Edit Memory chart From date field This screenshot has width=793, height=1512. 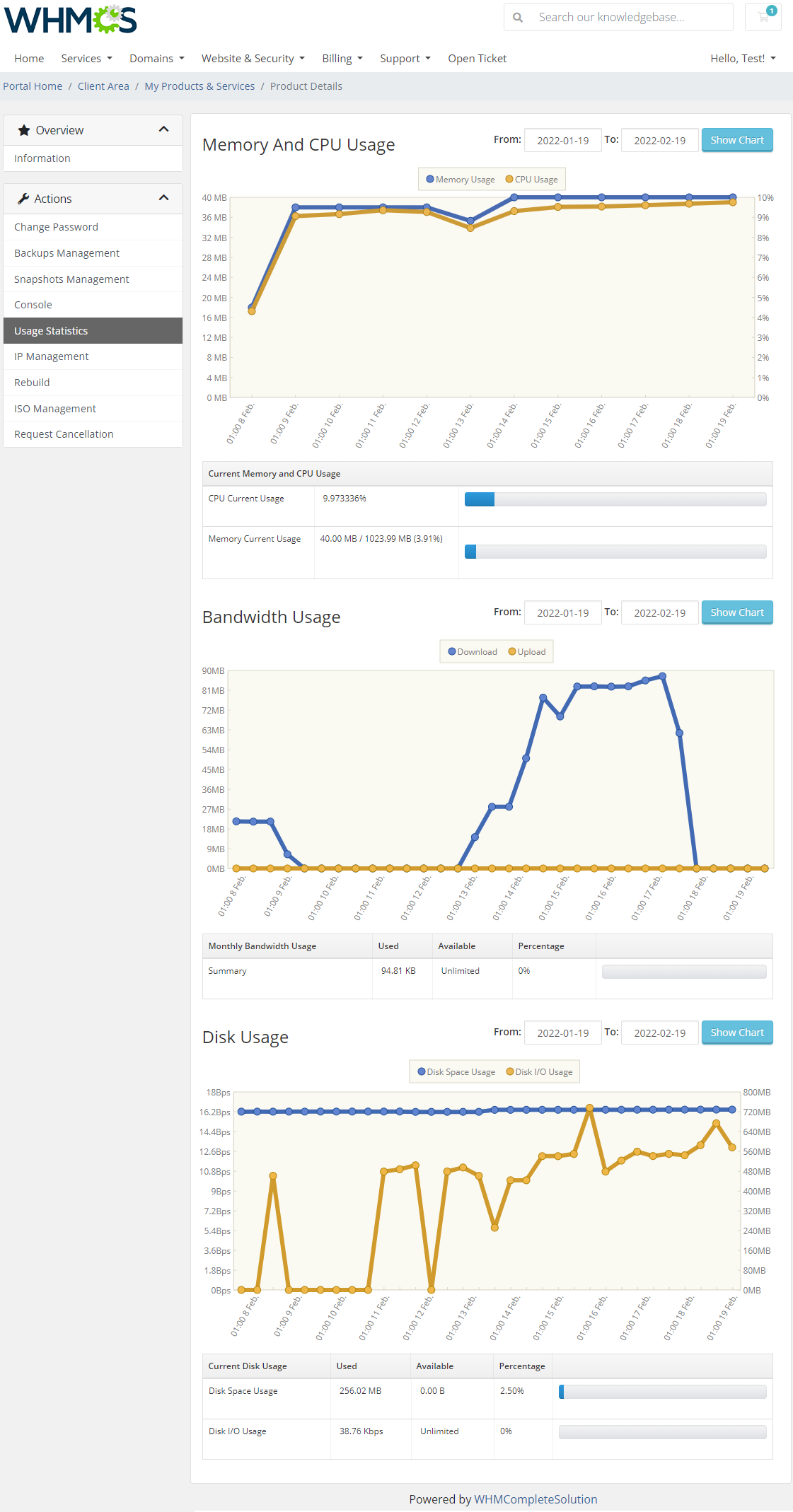click(563, 140)
